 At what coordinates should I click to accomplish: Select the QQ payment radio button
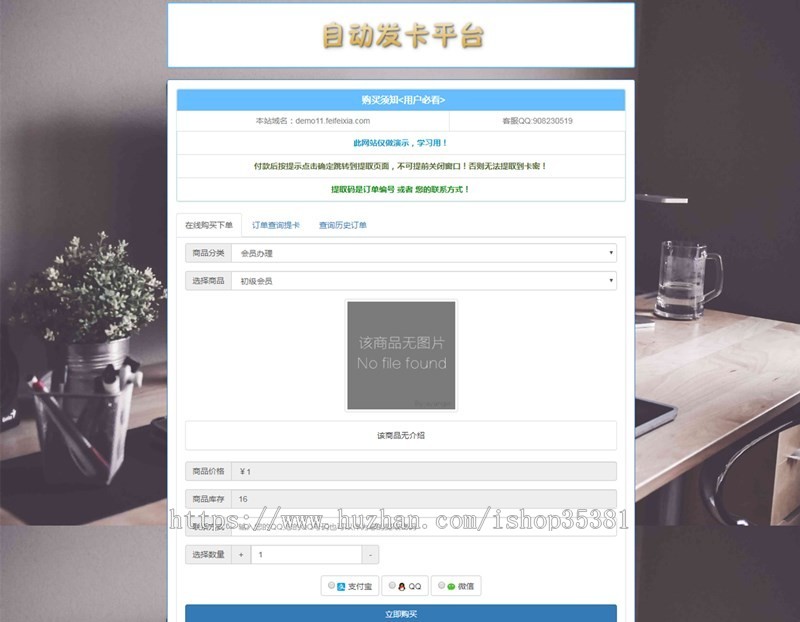click(392, 585)
